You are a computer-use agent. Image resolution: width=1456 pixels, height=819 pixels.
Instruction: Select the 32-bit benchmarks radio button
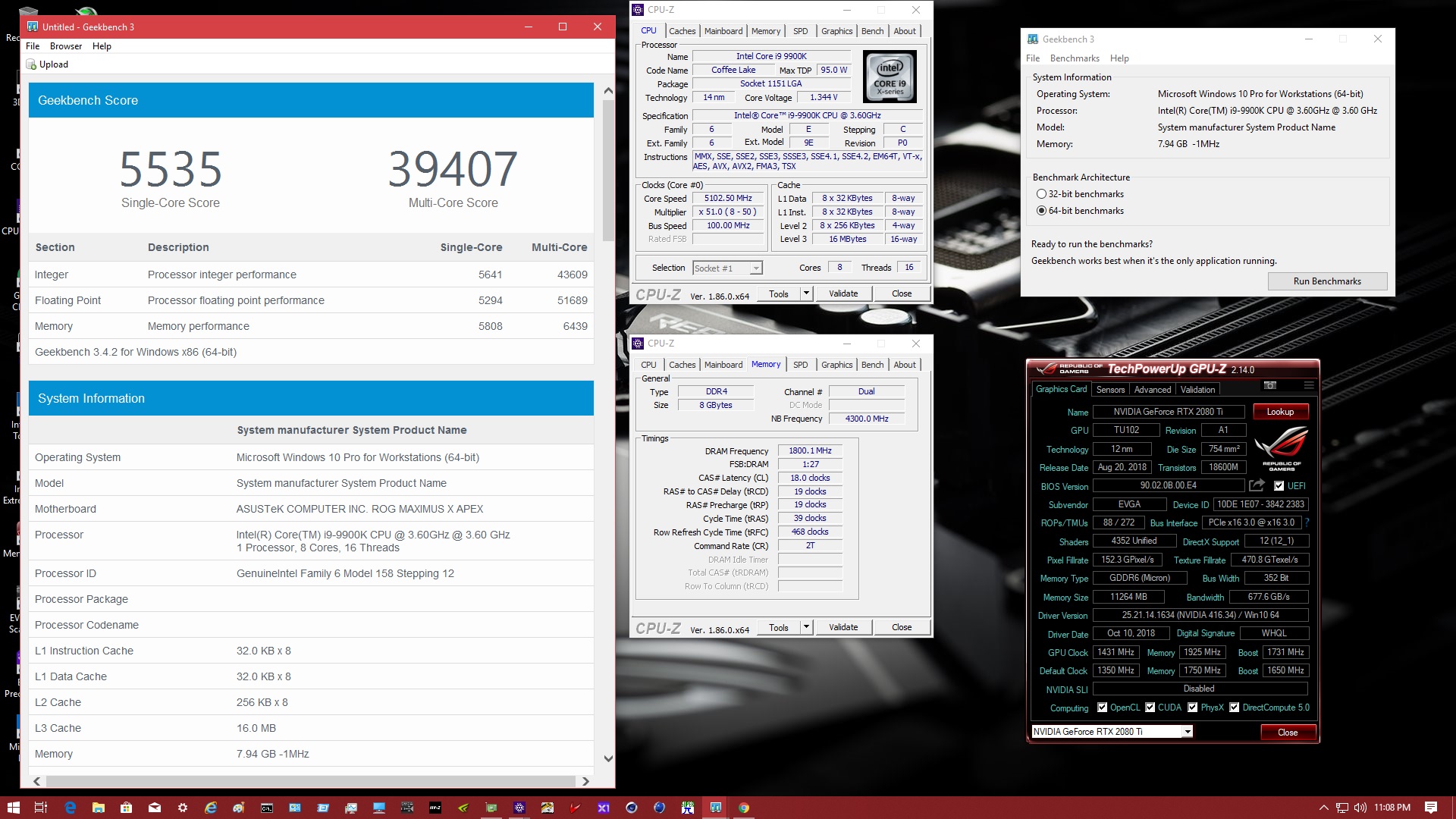coord(1041,194)
